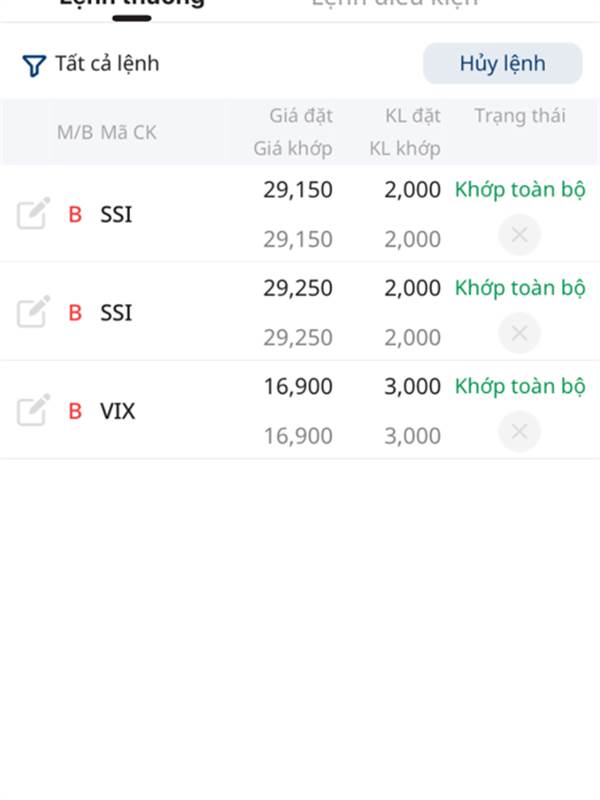The width and height of the screenshot is (600, 800).
Task: Click the 'Mã CK' column header
Action: (128, 132)
